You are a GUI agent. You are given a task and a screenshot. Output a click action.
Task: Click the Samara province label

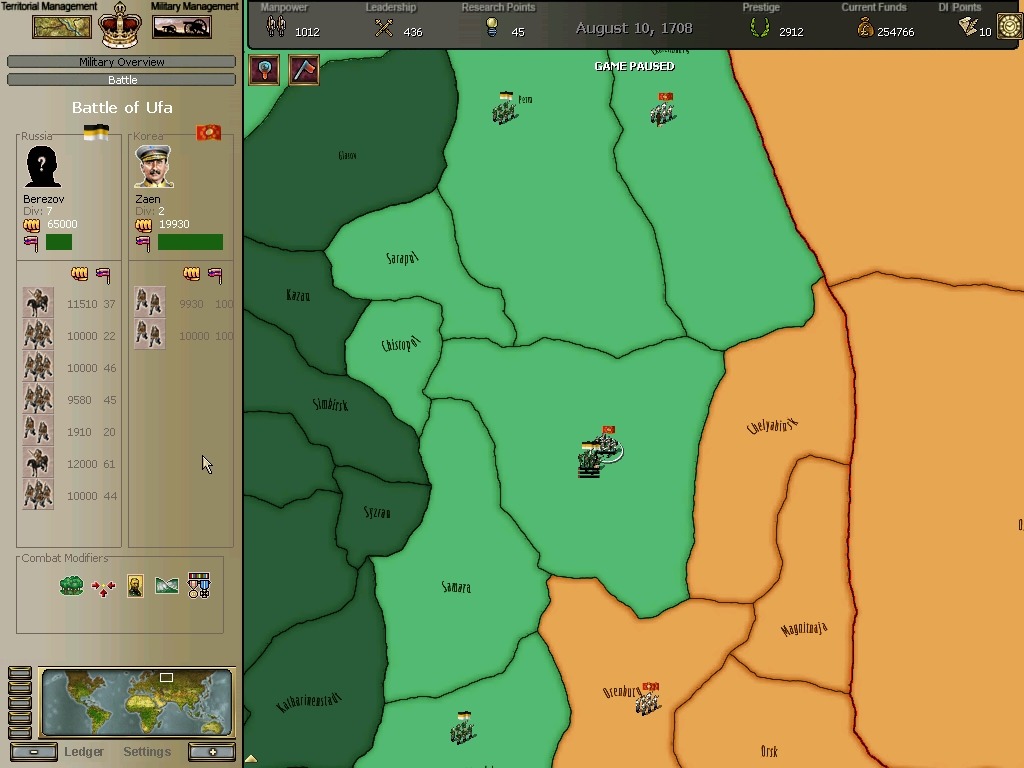[456, 587]
